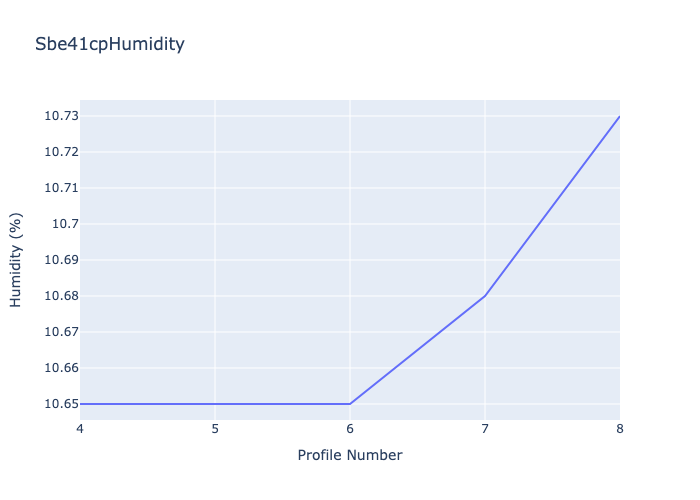Select the Humidity (%) y-axis label
Viewport: 700px width, 500px height.
coord(16,260)
